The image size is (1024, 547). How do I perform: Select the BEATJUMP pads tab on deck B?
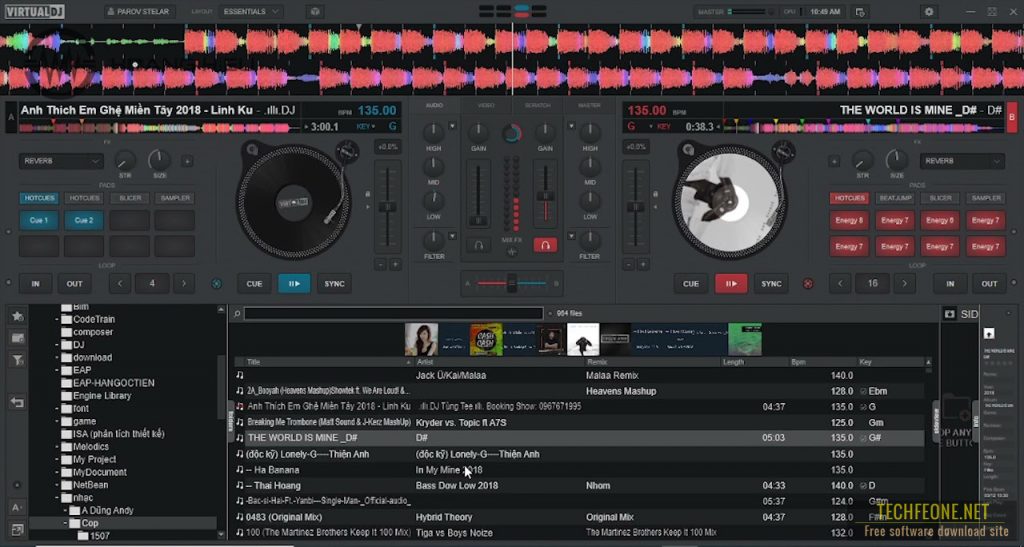tap(895, 198)
